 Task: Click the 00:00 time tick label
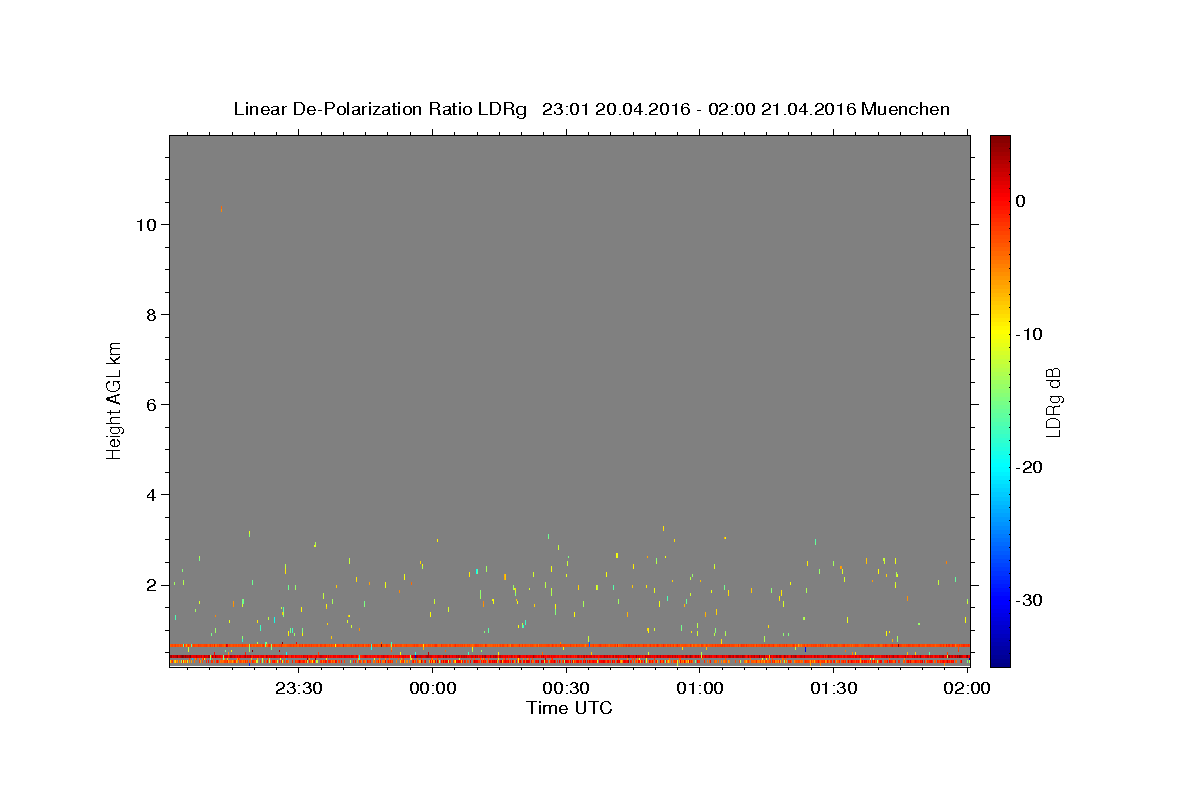point(433,688)
